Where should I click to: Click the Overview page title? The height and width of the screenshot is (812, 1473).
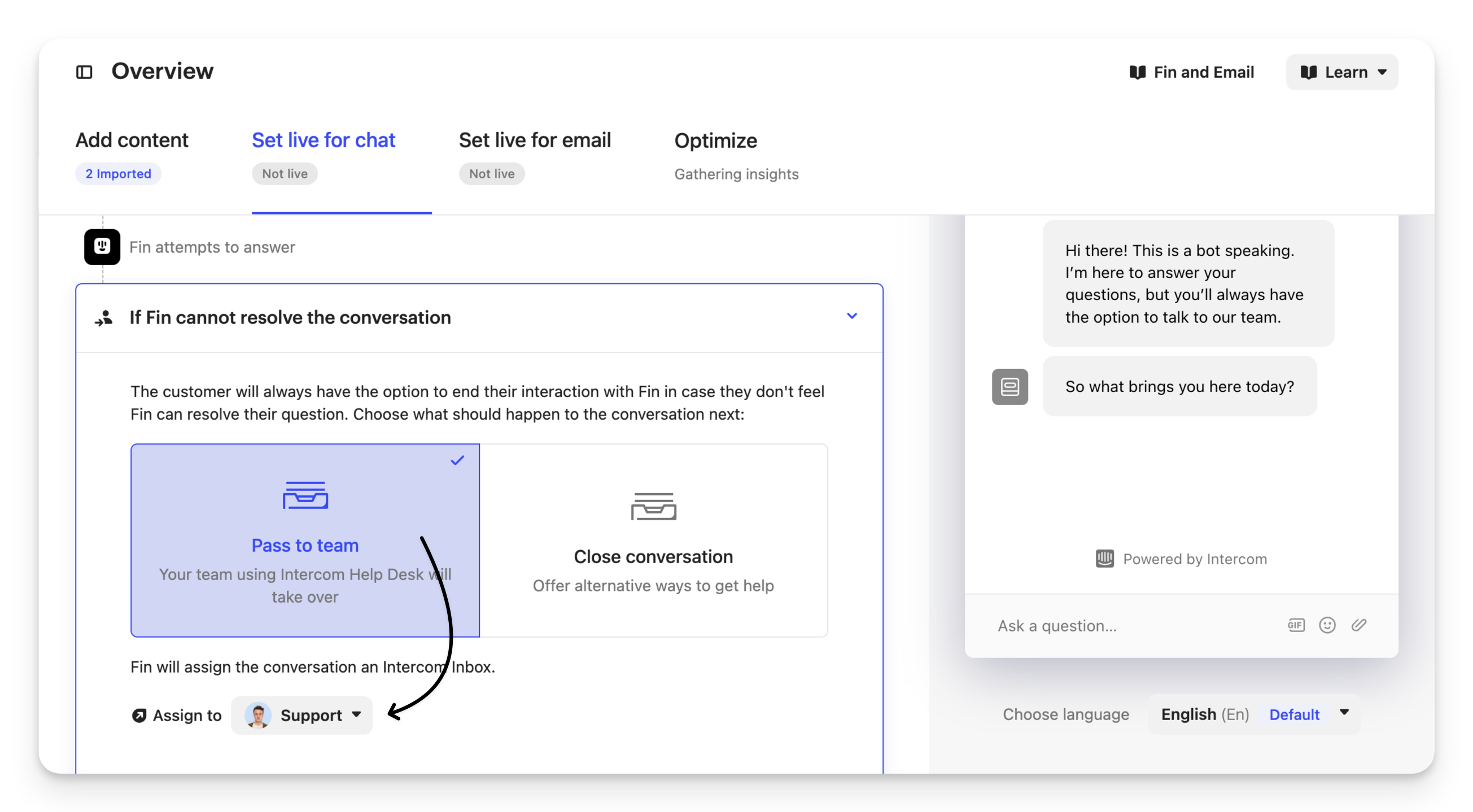[x=163, y=72]
